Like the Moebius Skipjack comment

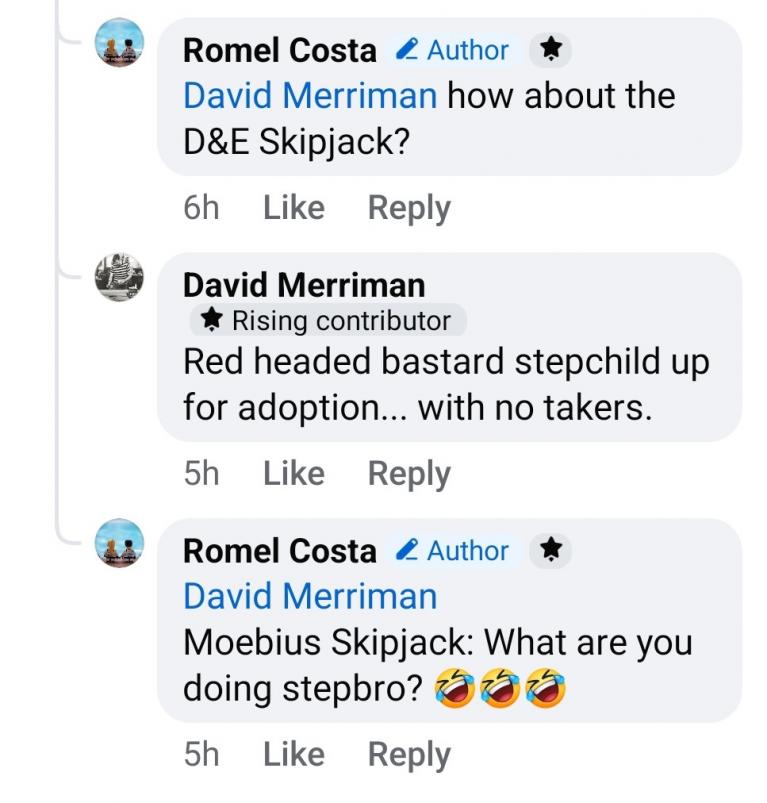tap(294, 754)
